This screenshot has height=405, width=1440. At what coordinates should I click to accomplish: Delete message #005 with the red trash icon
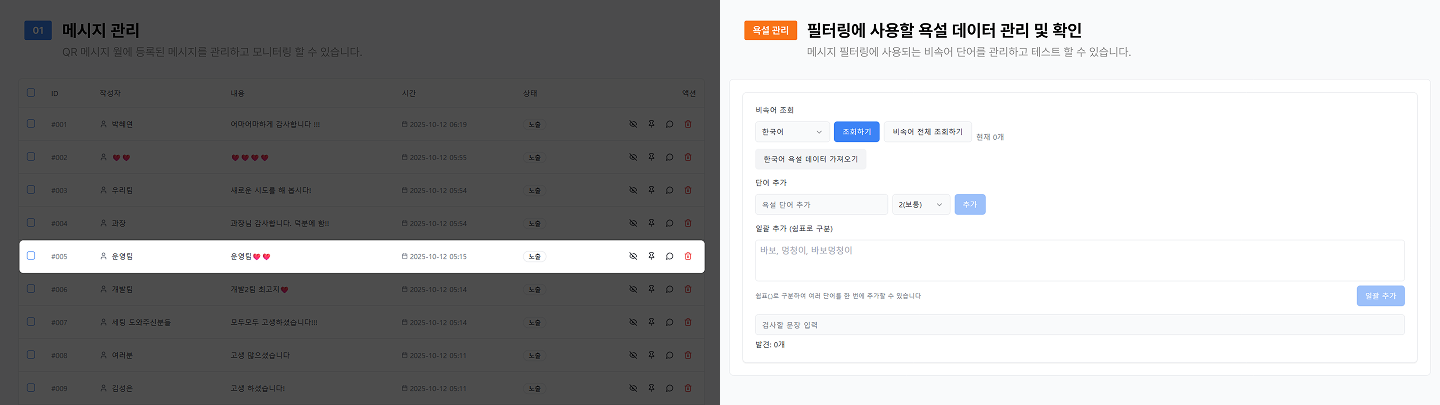click(688, 256)
